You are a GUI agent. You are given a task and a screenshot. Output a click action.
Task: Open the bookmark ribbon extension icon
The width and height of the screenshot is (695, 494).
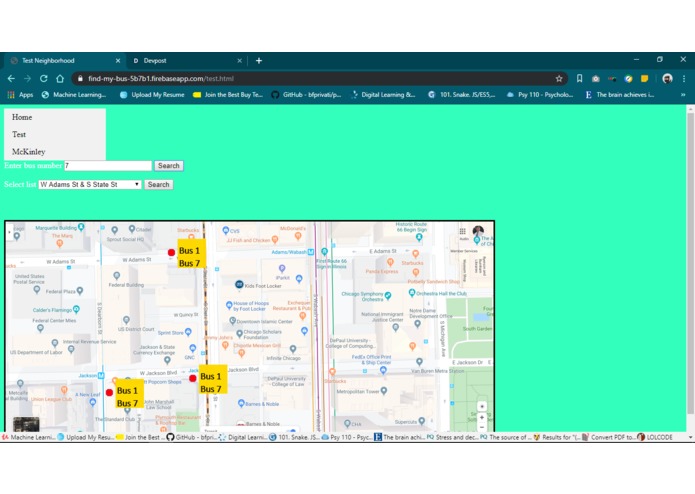pos(579,78)
